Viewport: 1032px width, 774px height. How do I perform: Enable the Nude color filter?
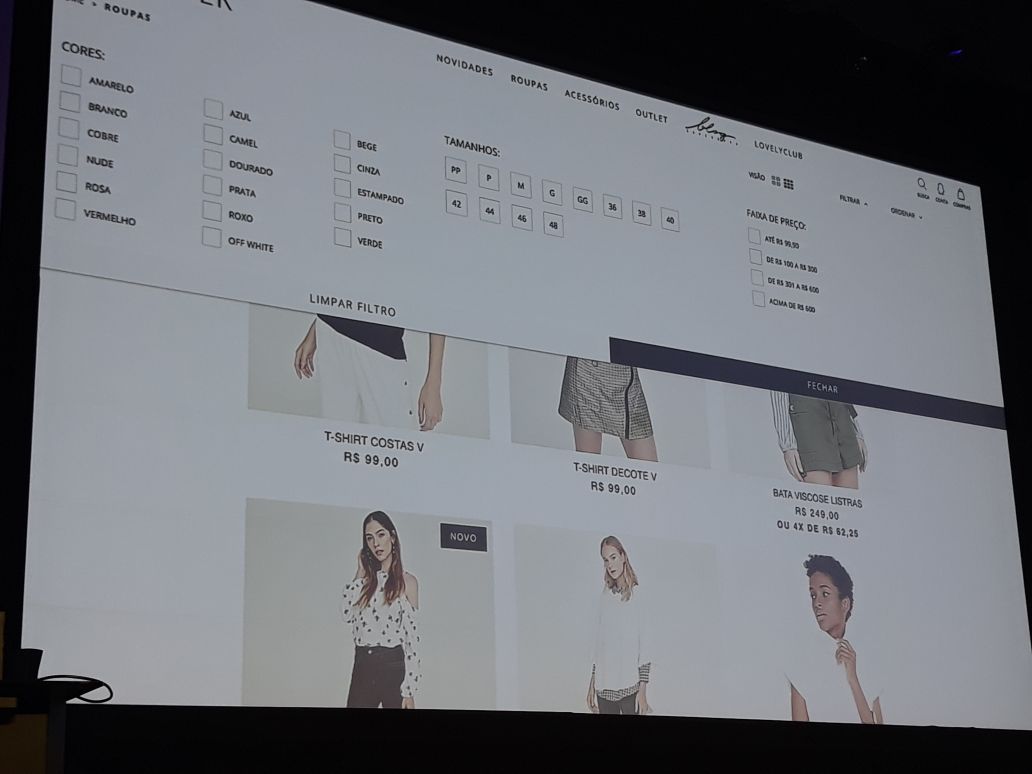click(x=67, y=155)
